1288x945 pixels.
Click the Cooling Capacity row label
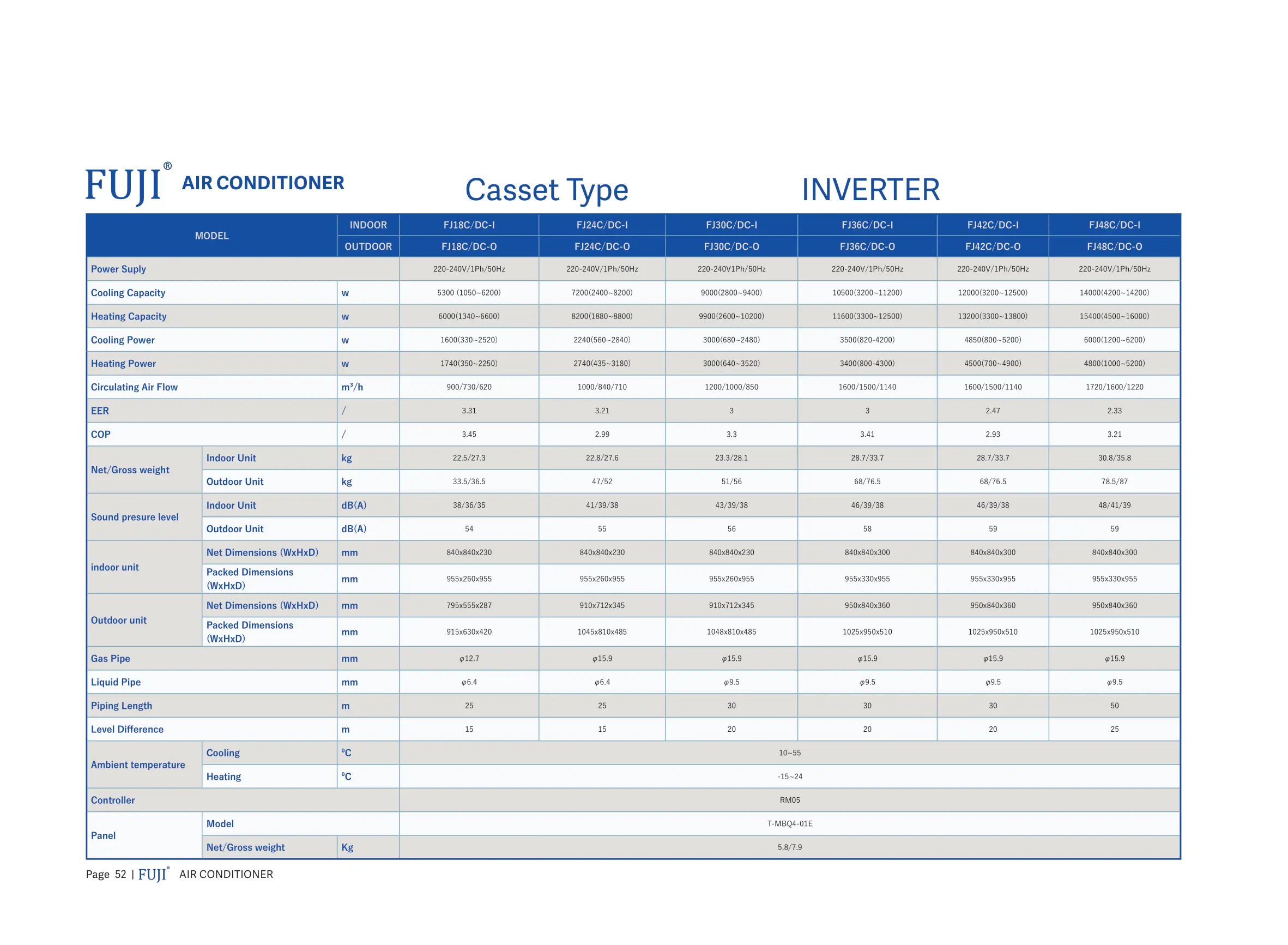click(x=128, y=293)
